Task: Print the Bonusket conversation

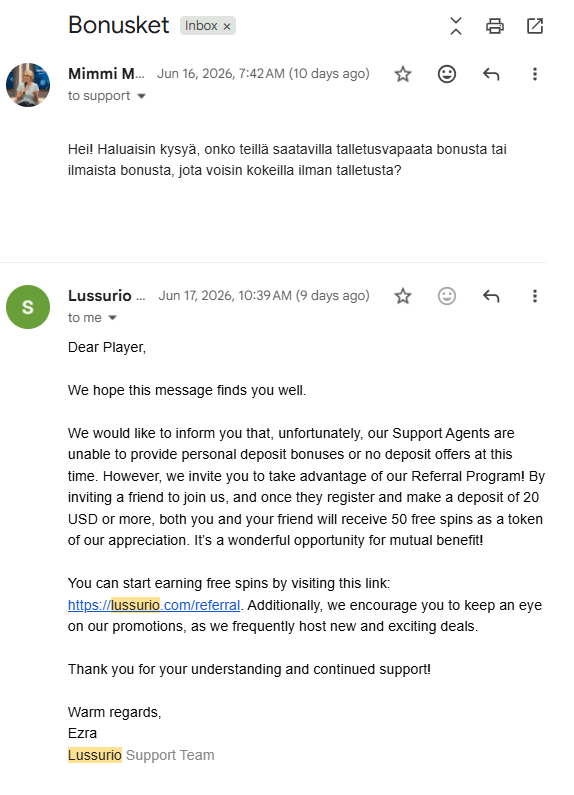Action: pos(494,26)
